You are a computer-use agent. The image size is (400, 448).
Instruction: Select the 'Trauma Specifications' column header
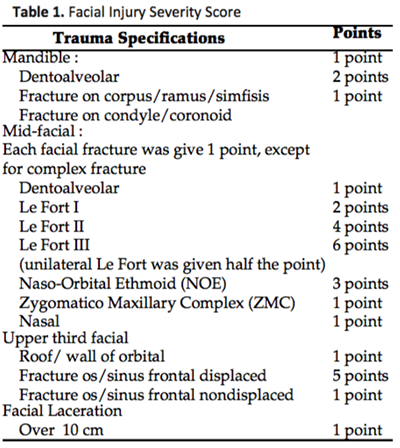point(139,38)
